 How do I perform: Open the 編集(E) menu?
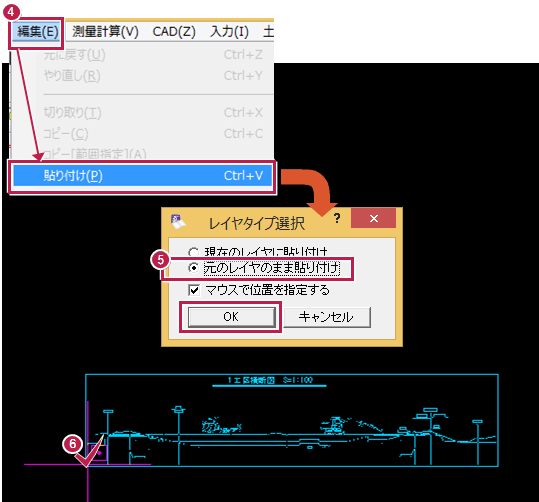point(37,32)
